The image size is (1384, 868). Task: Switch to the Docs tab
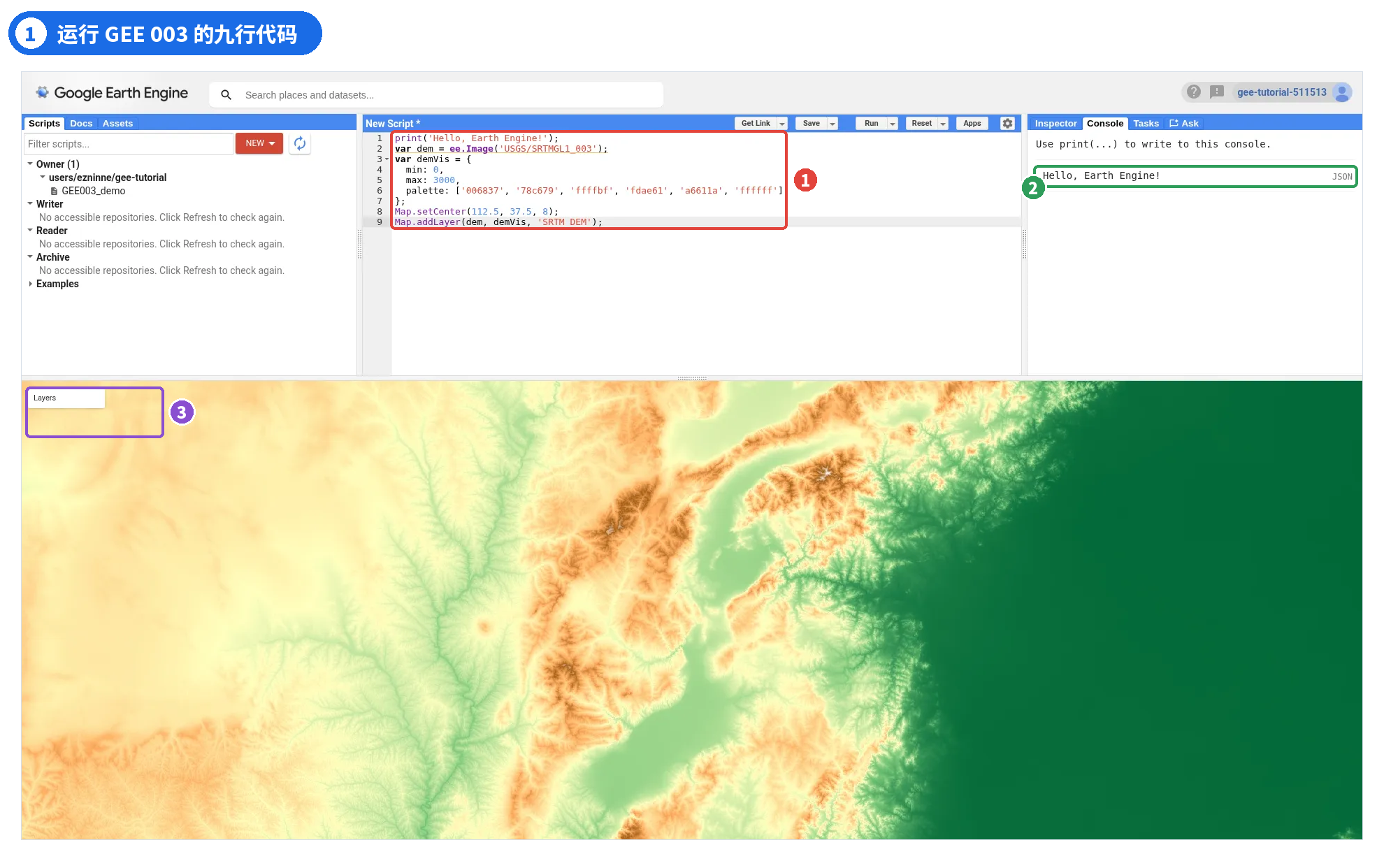coord(81,124)
